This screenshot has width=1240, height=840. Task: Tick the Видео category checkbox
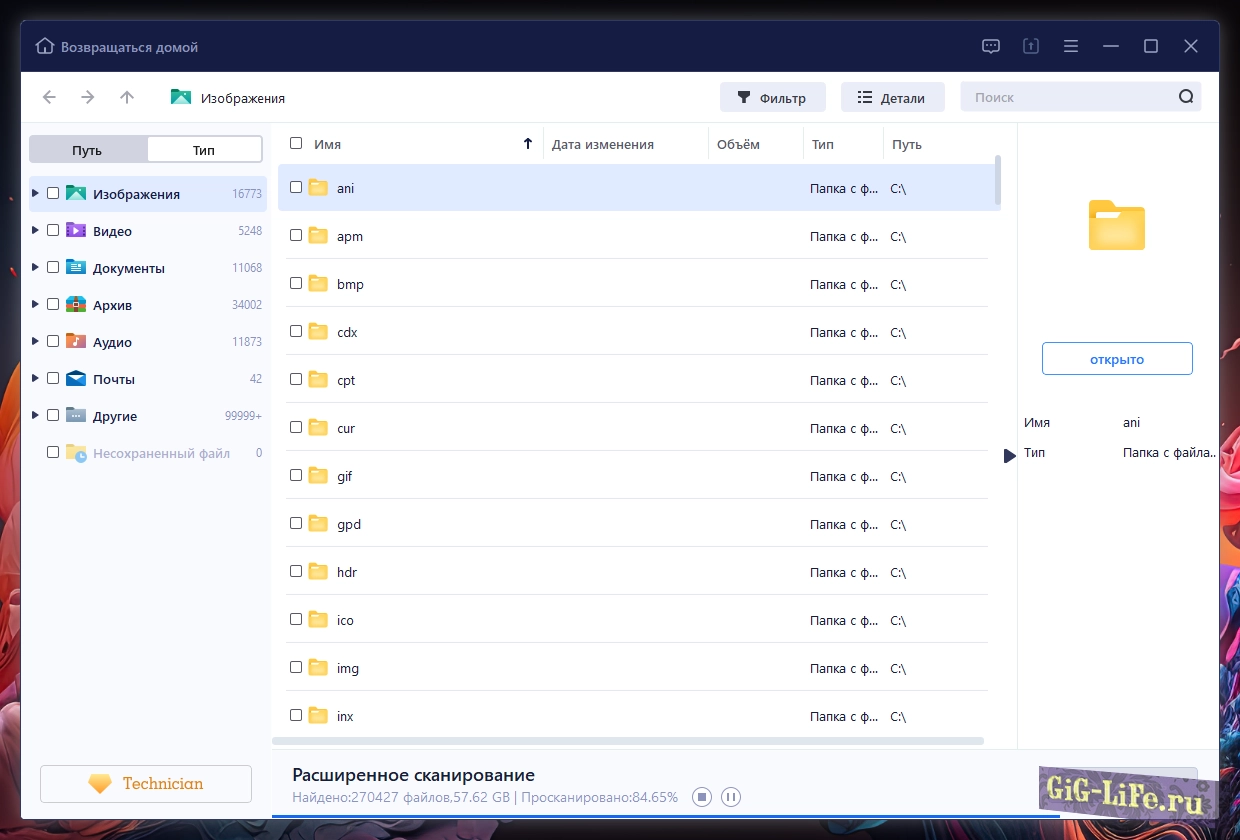pyautogui.click(x=53, y=230)
